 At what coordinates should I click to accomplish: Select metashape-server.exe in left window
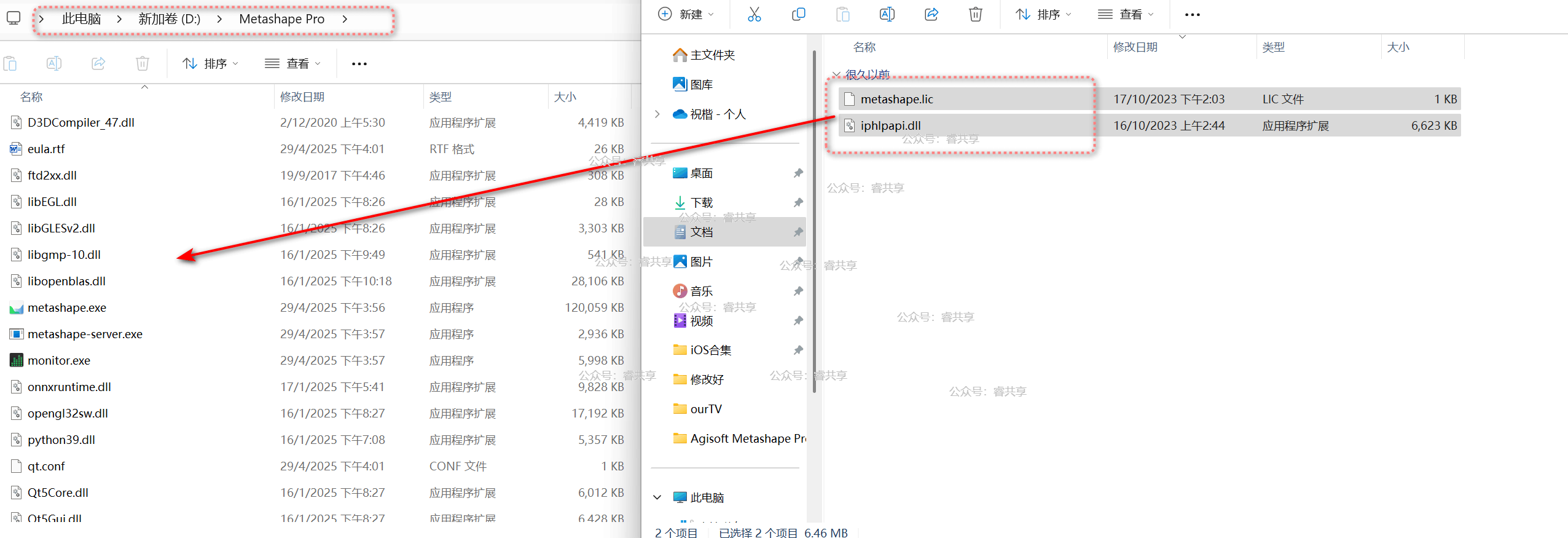[x=85, y=334]
